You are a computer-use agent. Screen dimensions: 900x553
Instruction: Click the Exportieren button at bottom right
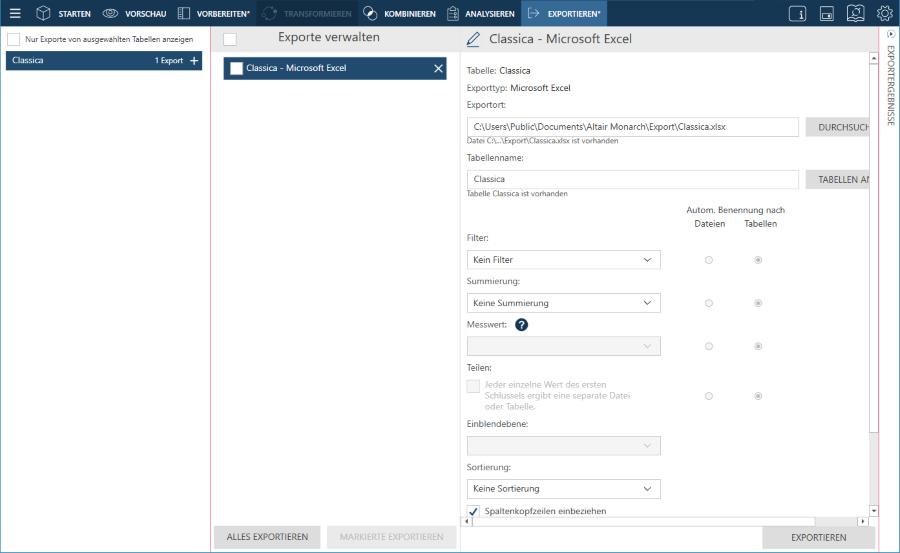818,537
